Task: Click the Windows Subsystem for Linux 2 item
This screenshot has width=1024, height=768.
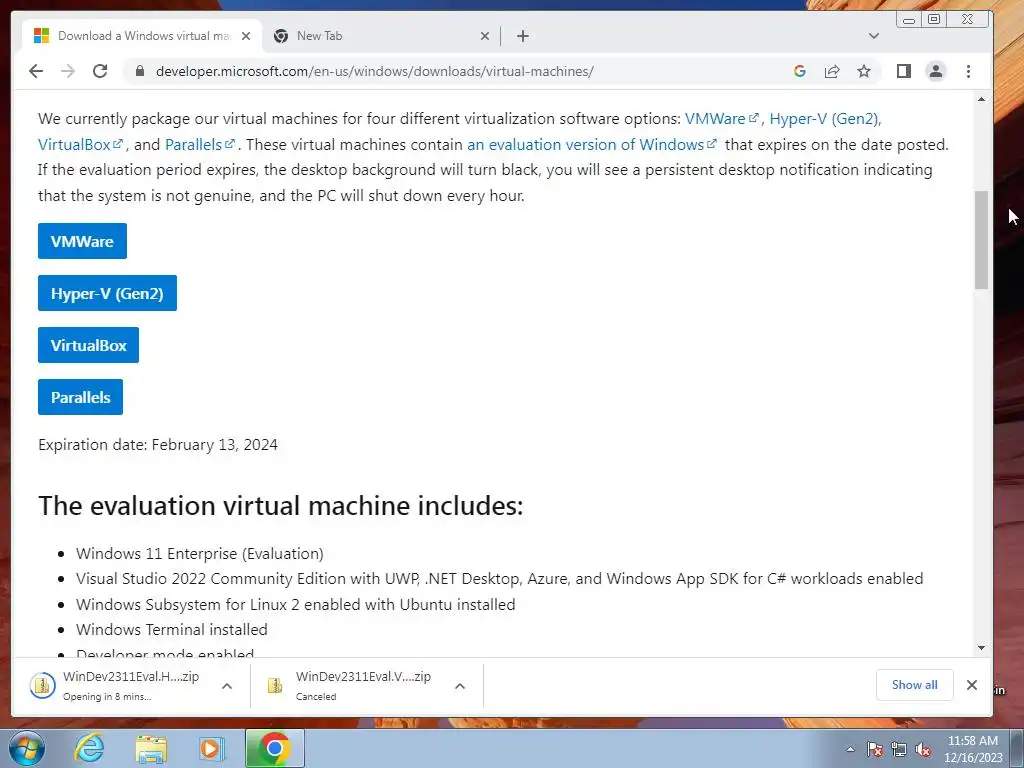Action: pyautogui.click(x=296, y=604)
